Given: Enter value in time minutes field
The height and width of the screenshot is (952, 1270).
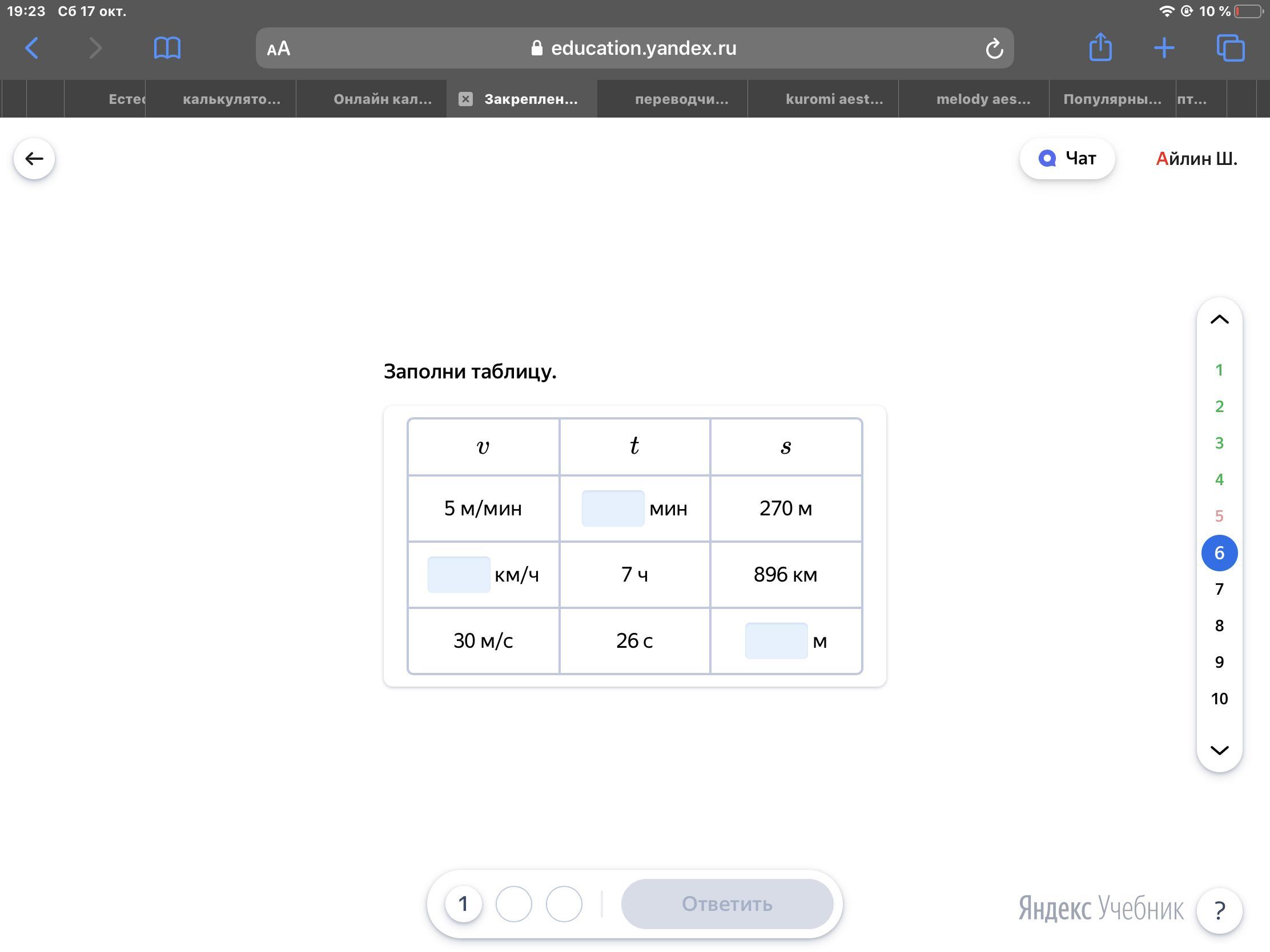Looking at the screenshot, I should [612, 507].
